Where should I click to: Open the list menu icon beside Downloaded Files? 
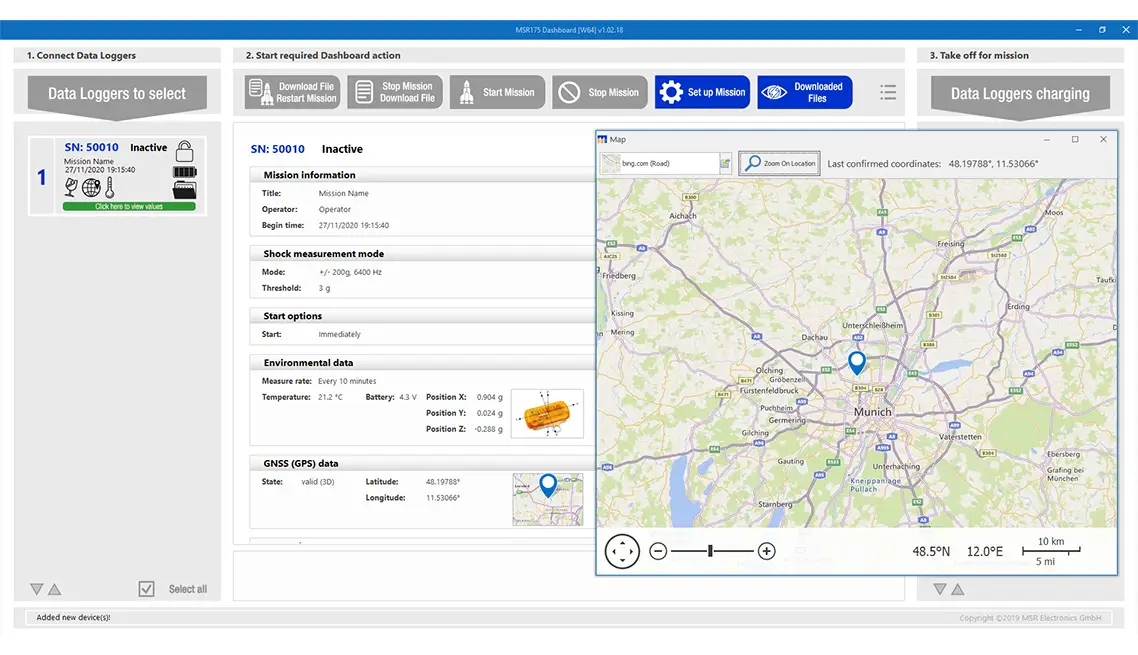(888, 92)
